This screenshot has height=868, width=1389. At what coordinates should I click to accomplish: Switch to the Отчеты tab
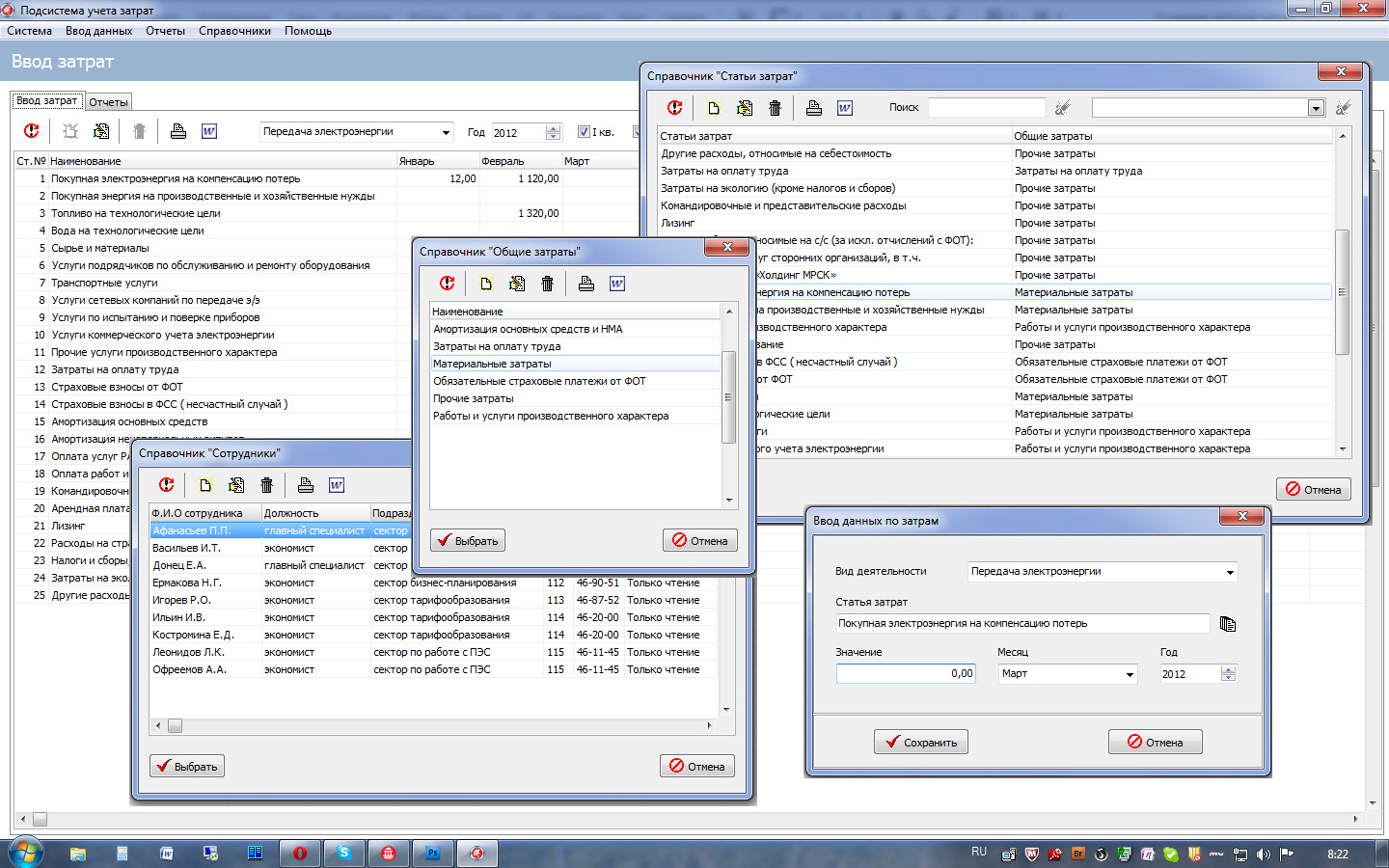[x=108, y=102]
